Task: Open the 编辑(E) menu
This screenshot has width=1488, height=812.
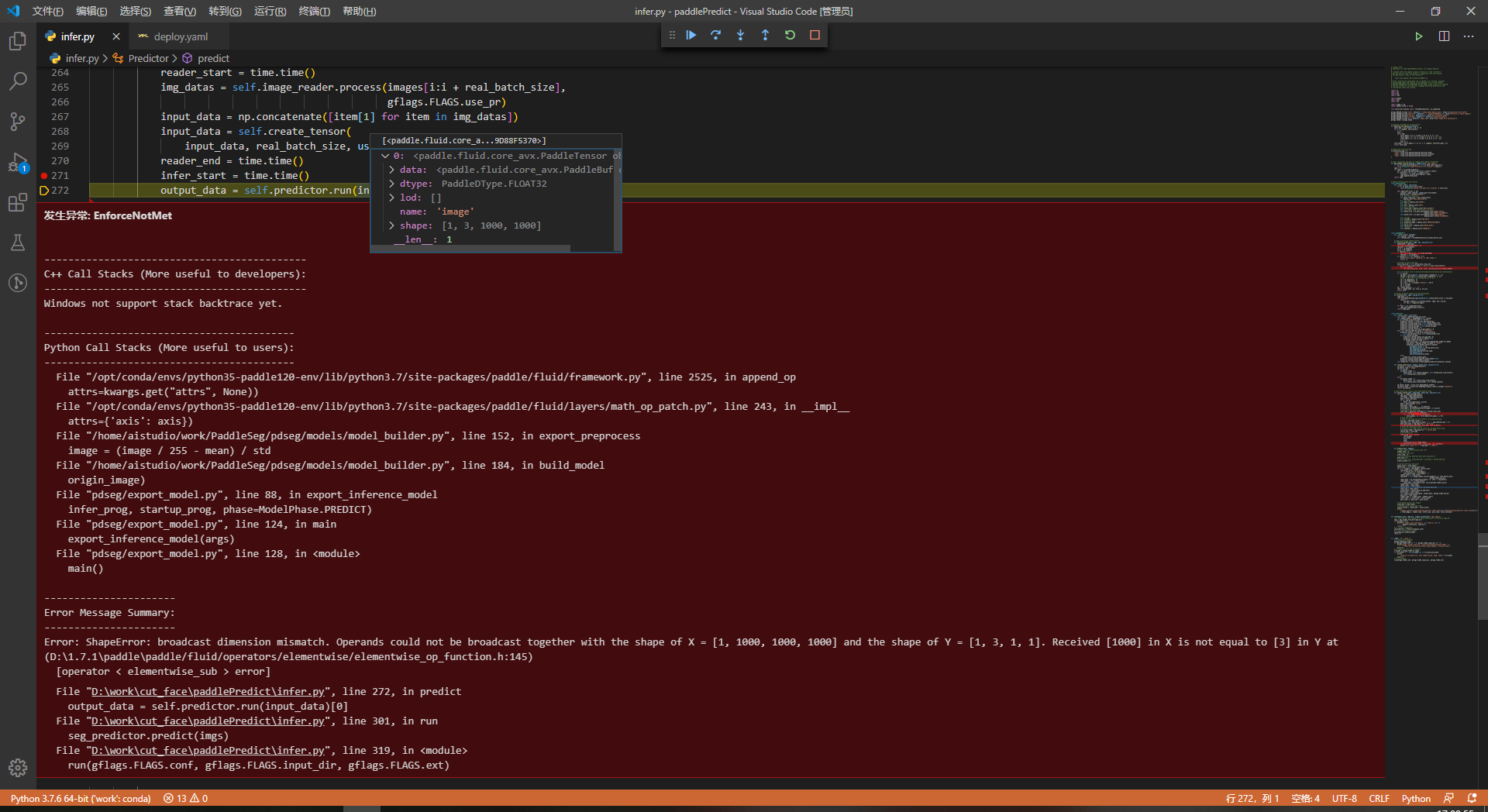Action: coord(91,11)
